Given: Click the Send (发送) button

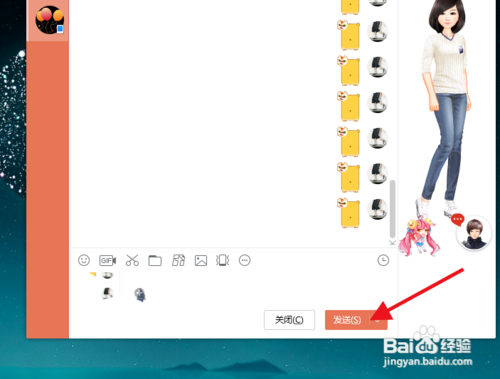Looking at the screenshot, I should coord(347,320).
